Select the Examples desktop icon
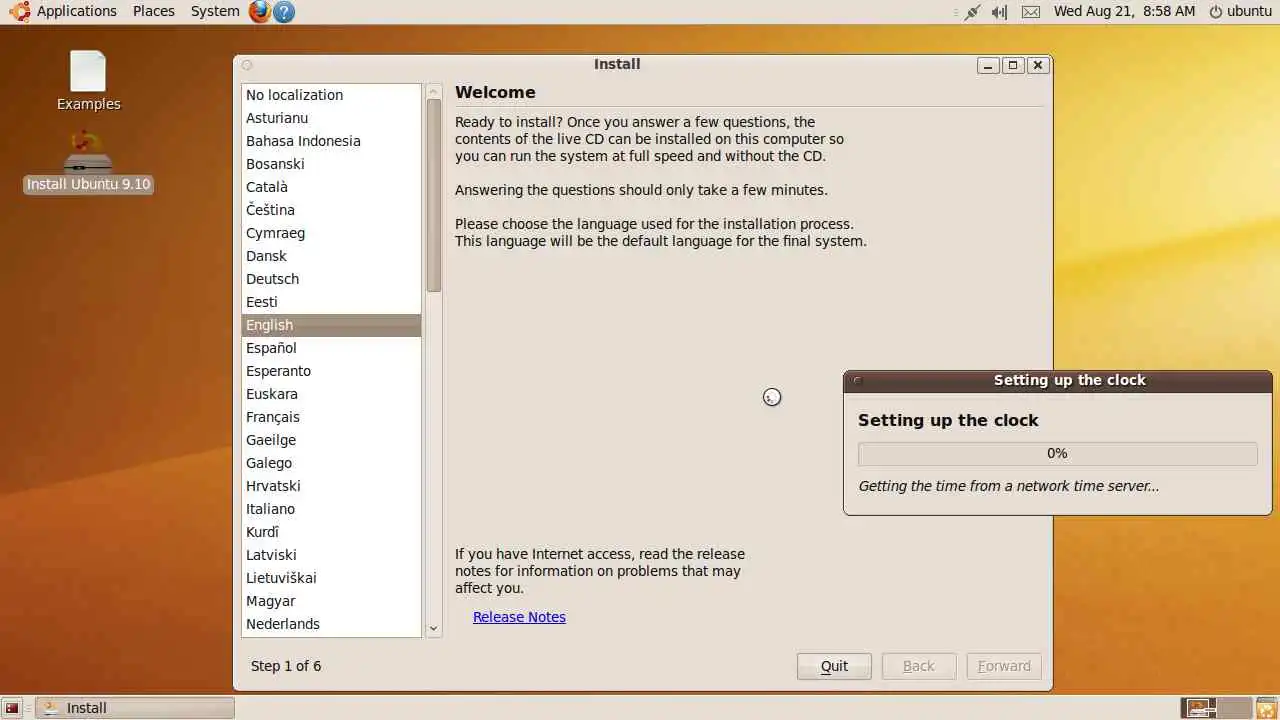This screenshot has height=720, width=1280. point(88,81)
